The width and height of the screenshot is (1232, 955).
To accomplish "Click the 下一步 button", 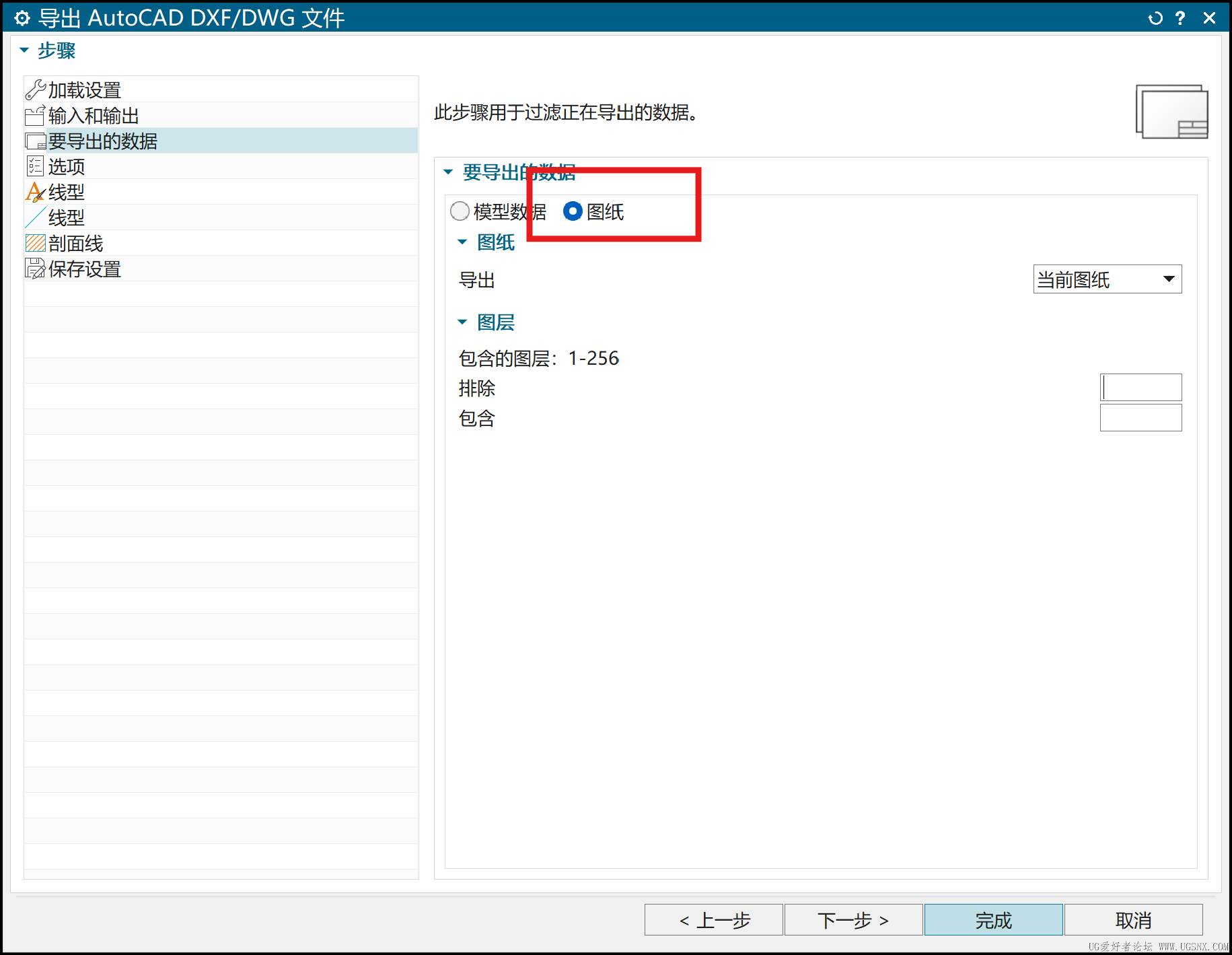I will tap(853, 920).
